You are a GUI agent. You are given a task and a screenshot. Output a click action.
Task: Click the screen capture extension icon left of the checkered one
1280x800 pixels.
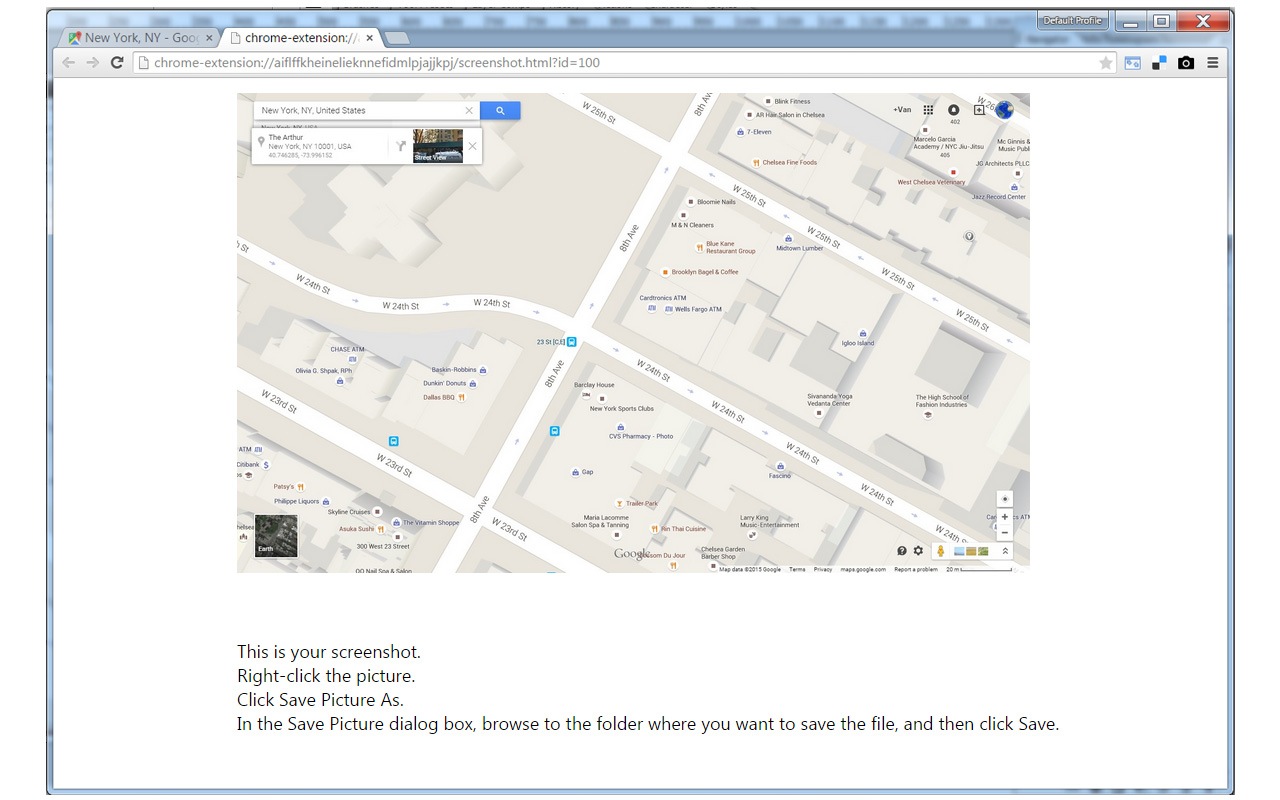tap(1132, 63)
